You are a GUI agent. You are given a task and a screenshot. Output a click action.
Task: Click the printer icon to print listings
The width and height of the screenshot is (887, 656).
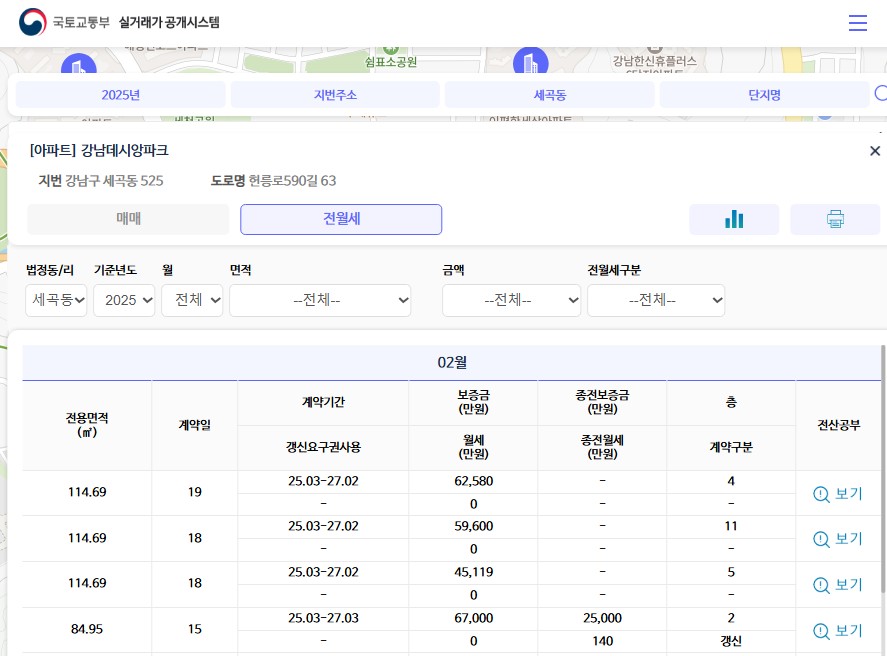pyautogui.click(x=835, y=219)
